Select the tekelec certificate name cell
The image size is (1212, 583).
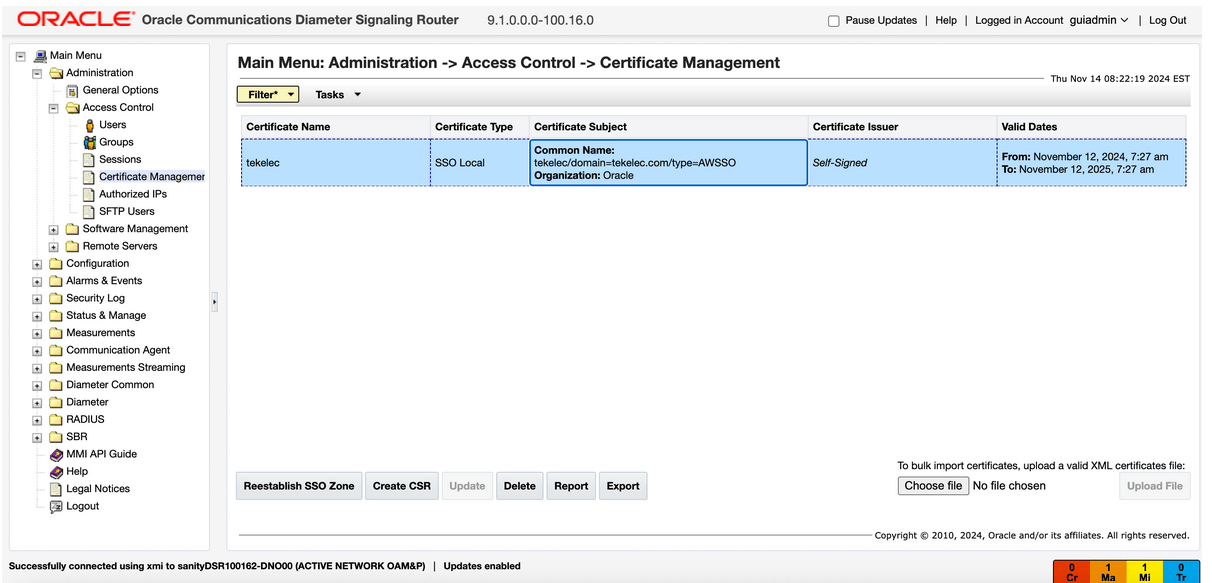pyautogui.click(x=335, y=162)
